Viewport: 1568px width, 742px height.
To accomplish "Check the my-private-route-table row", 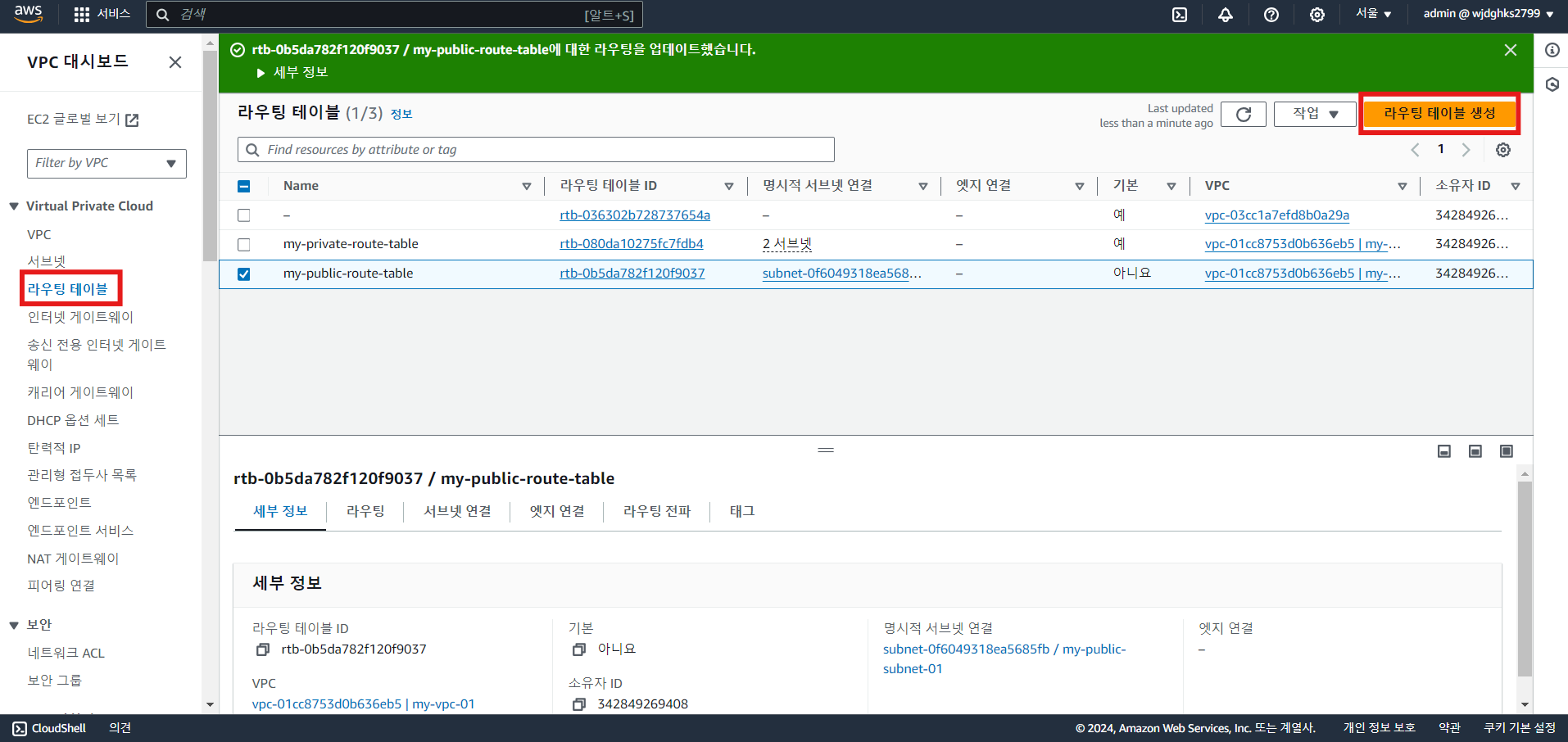I will 243,245.
